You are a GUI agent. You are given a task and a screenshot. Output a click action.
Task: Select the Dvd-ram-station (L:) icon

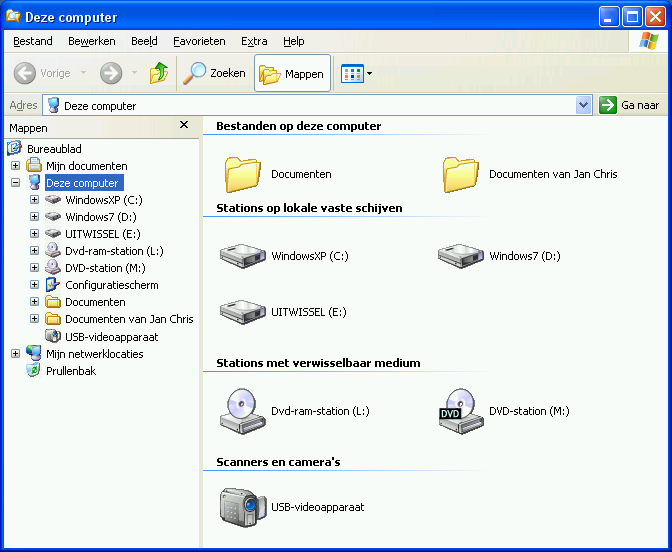[x=241, y=410]
